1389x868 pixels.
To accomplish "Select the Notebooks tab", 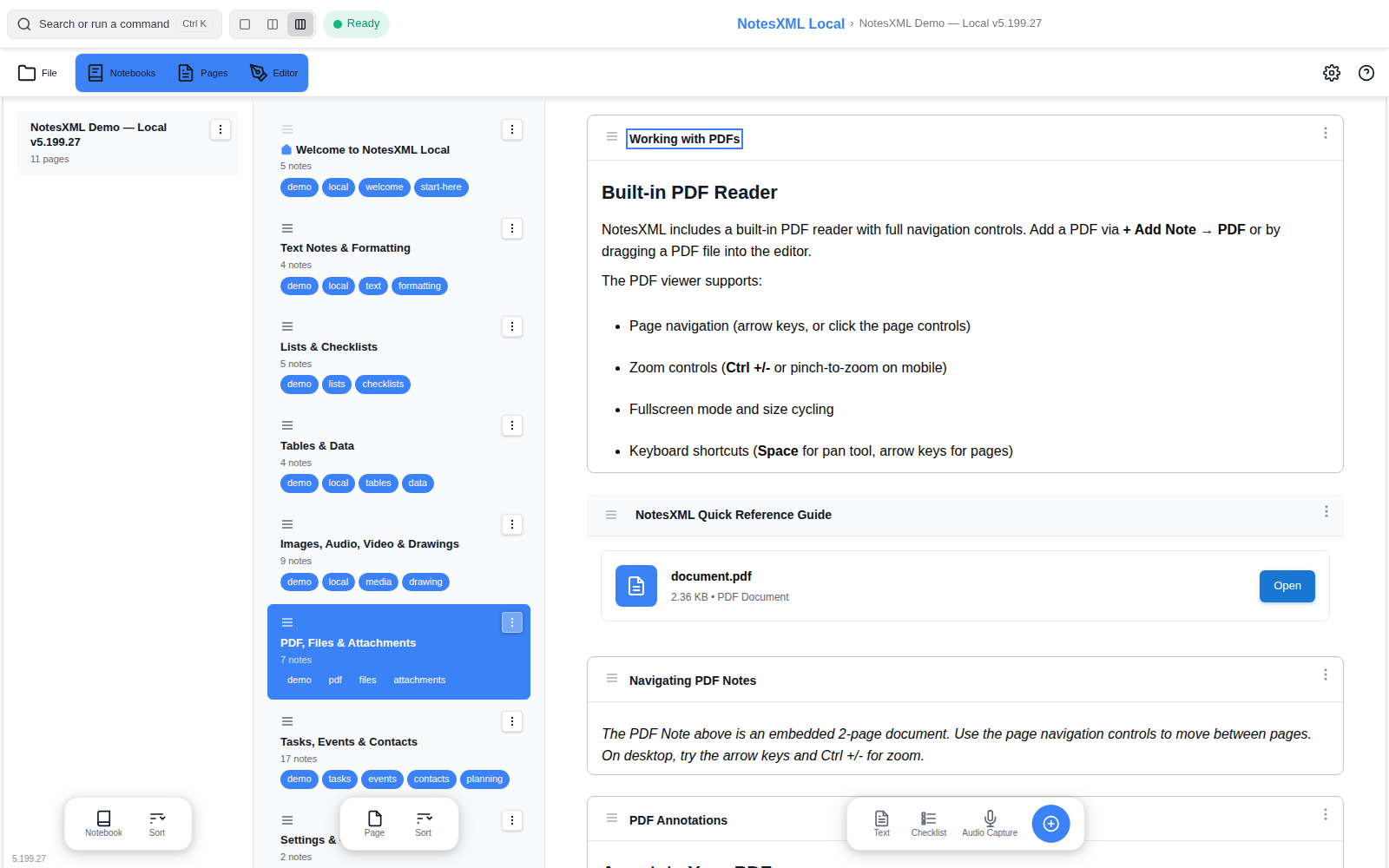I will tap(122, 73).
